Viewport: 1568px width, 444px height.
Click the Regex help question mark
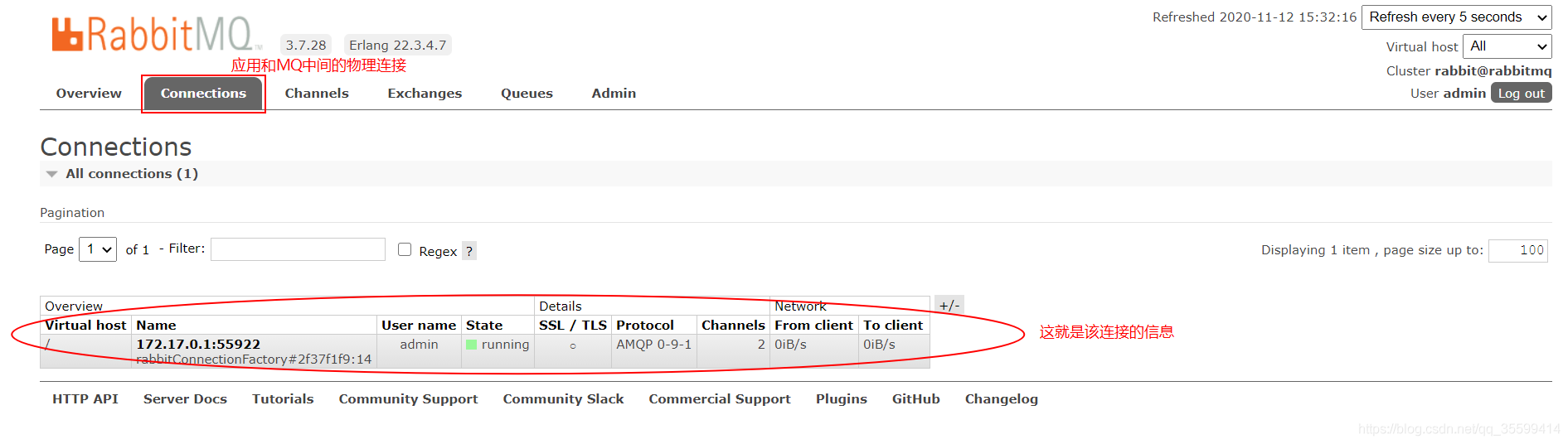tap(469, 251)
